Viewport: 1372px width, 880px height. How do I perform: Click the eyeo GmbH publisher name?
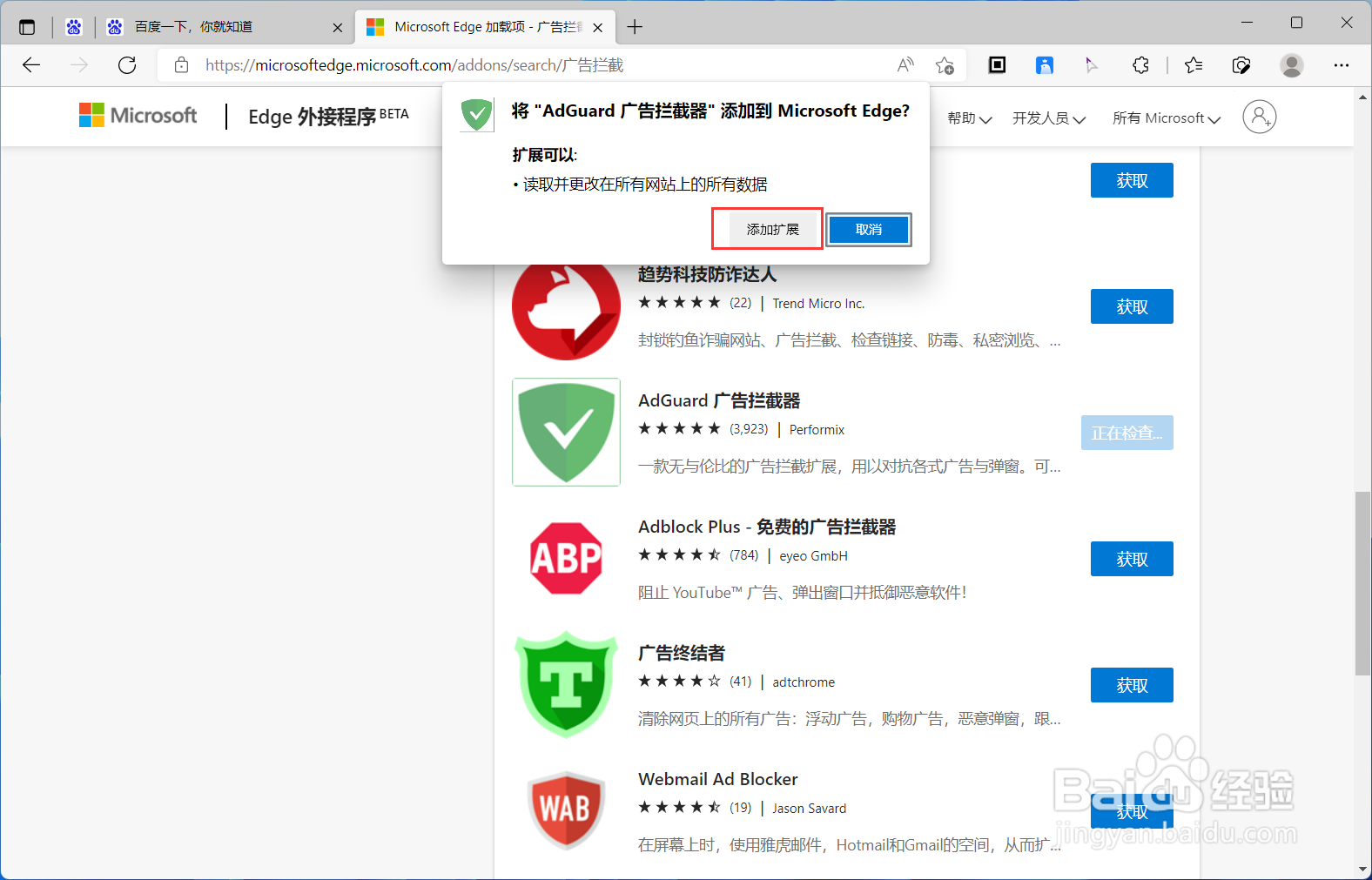[x=813, y=556]
